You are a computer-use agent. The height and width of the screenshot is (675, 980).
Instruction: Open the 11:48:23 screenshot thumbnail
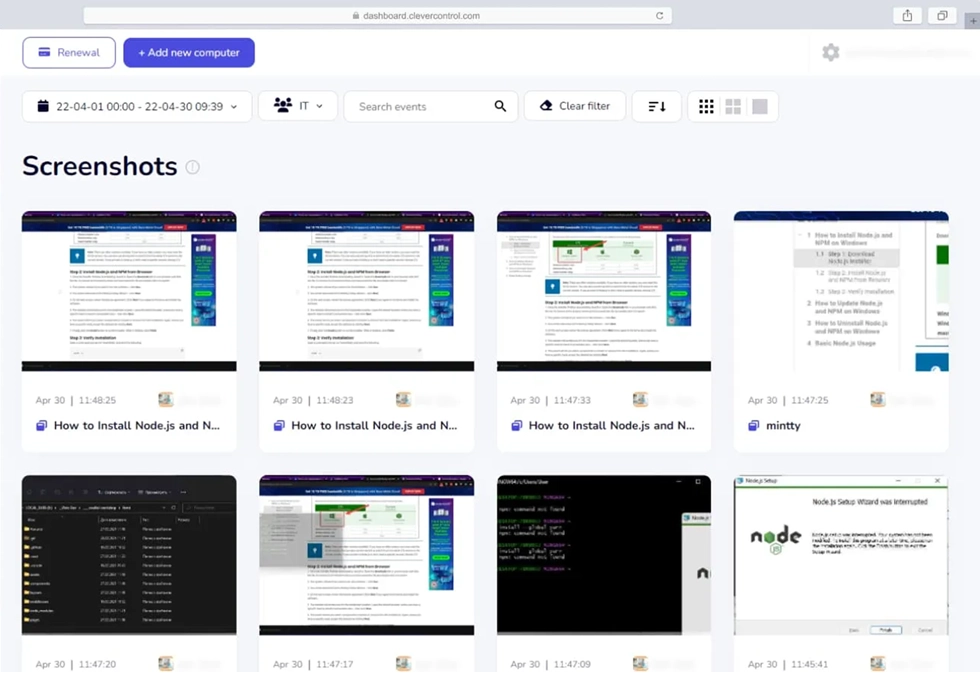[x=367, y=291]
